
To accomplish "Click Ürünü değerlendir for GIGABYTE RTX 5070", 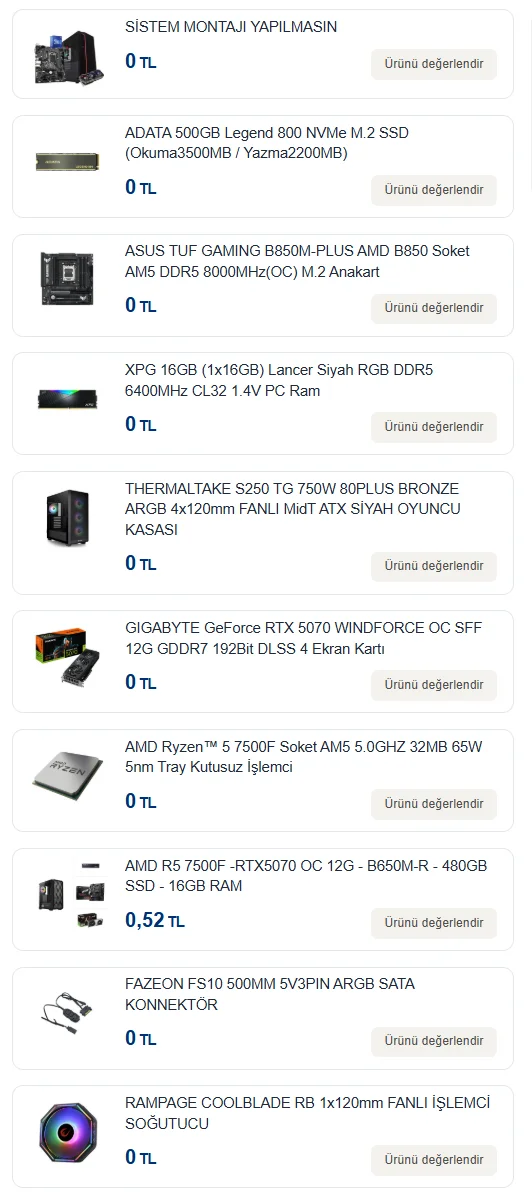I will tap(434, 685).
